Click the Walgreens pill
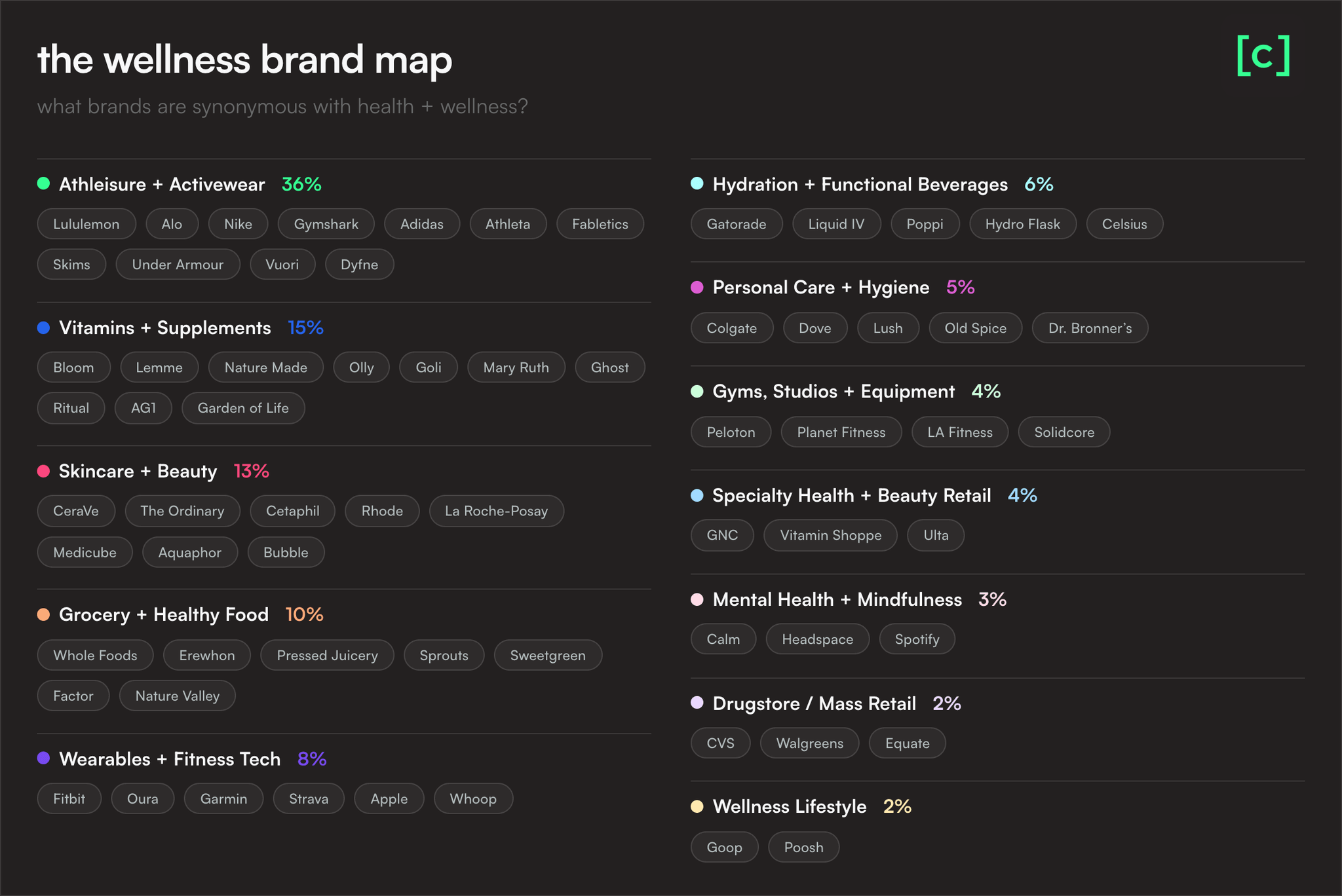Viewport: 1342px width, 896px height. tap(809, 743)
